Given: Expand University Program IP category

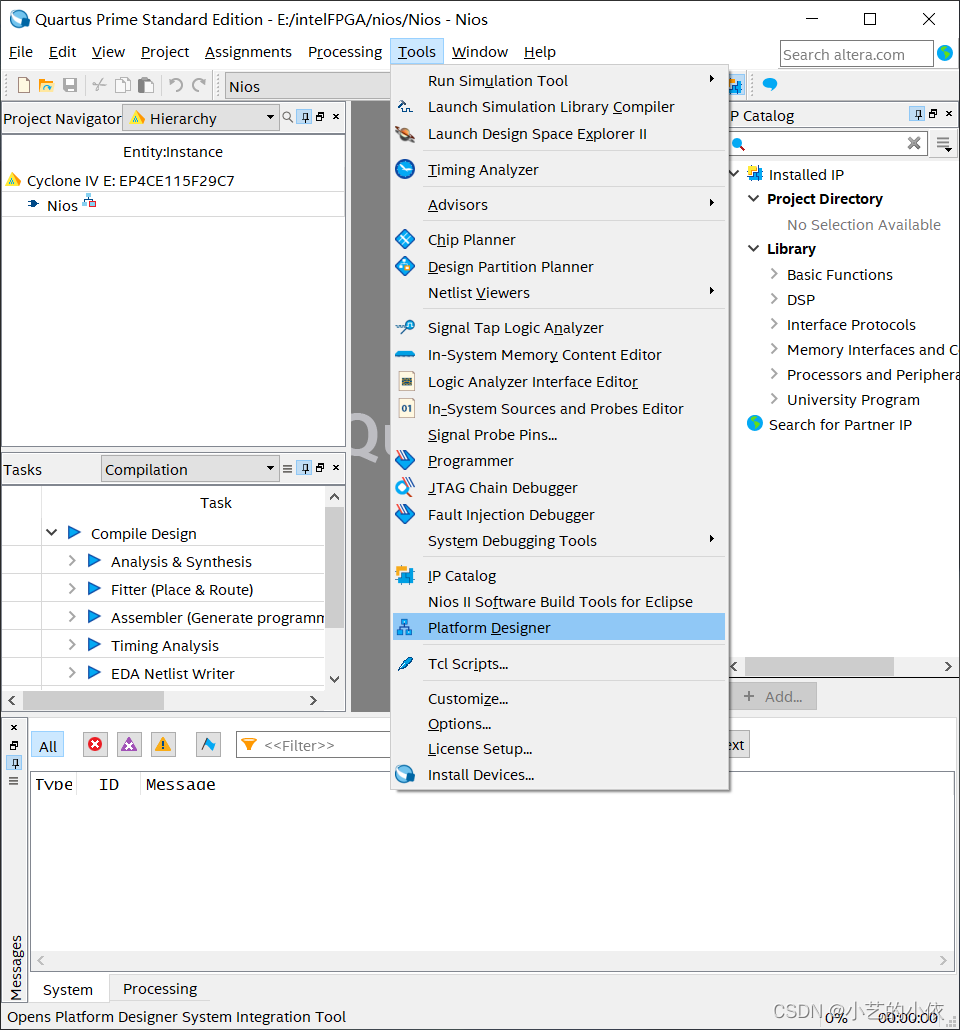Looking at the screenshot, I should click(774, 399).
